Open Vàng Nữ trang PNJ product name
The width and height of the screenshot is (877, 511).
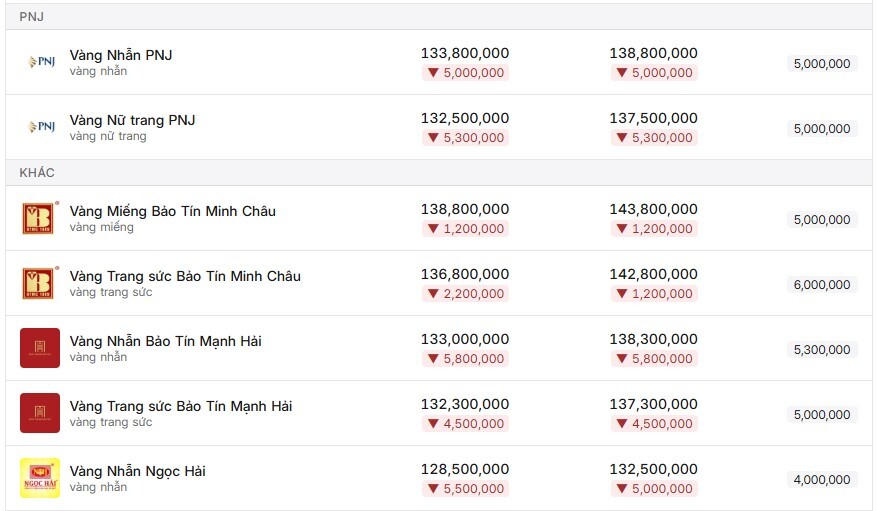(x=132, y=120)
